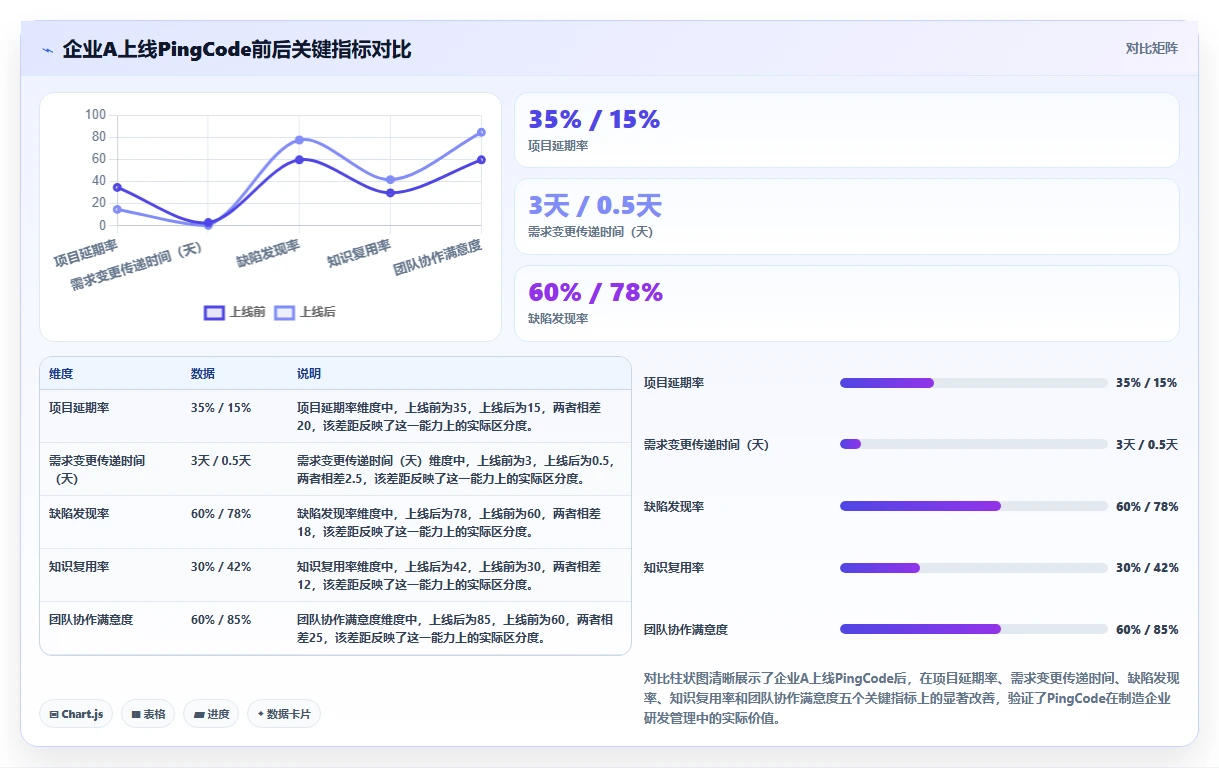Toggle the 上线前 legend item
This screenshot has width=1219, height=768.
coord(235,312)
